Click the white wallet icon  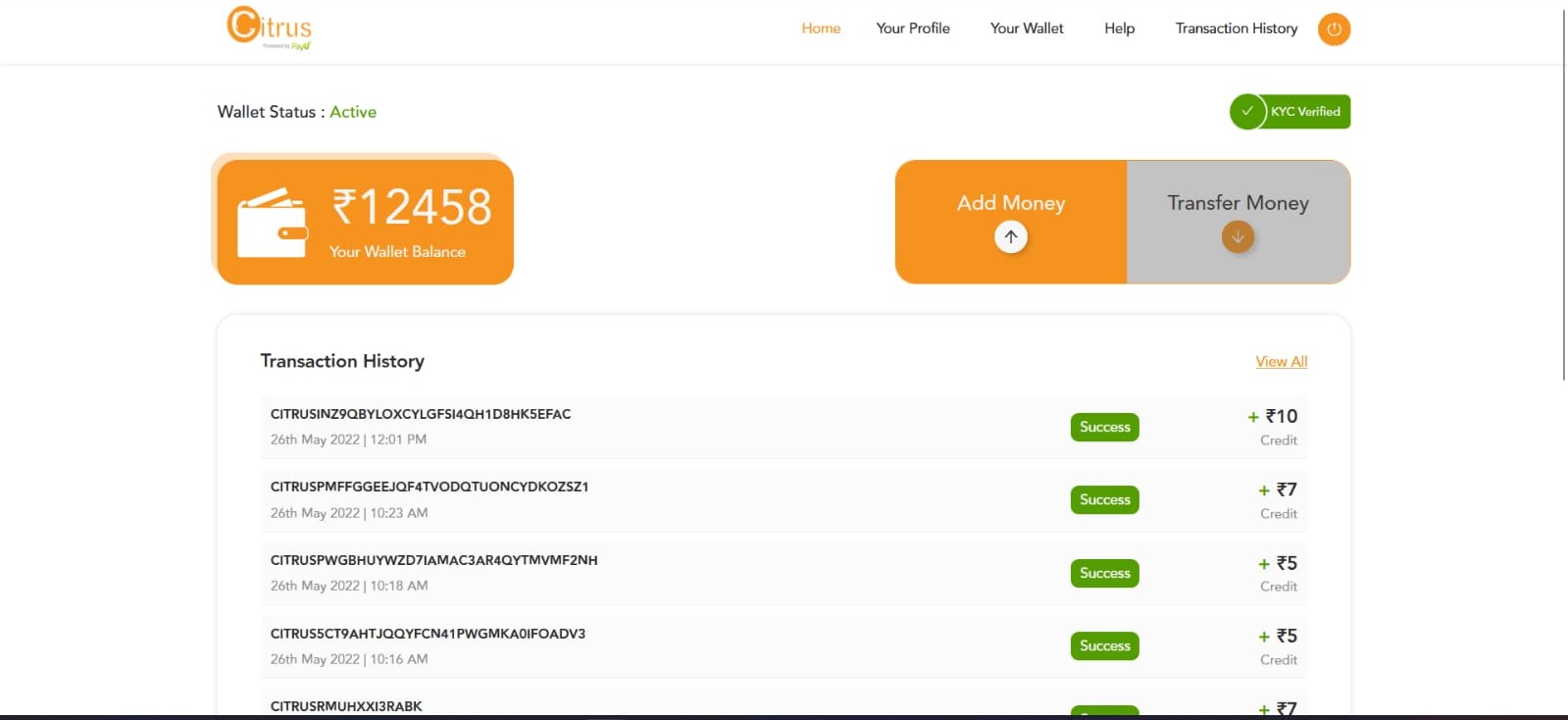click(272, 223)
